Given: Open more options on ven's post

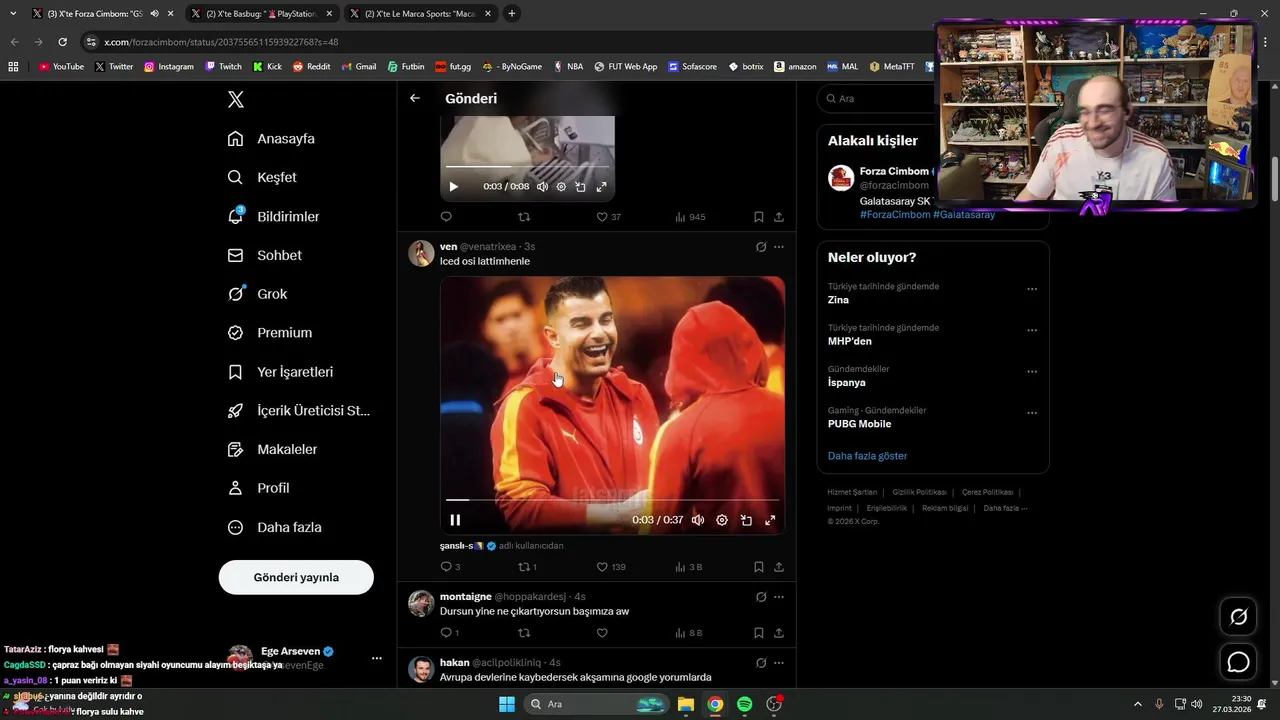Looking at the screenshot, I should [x=779, y=247].
